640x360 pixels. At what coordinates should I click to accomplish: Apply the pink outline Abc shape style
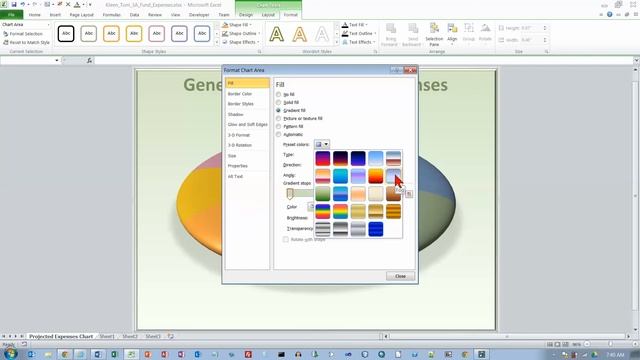(x=156, y=33)
